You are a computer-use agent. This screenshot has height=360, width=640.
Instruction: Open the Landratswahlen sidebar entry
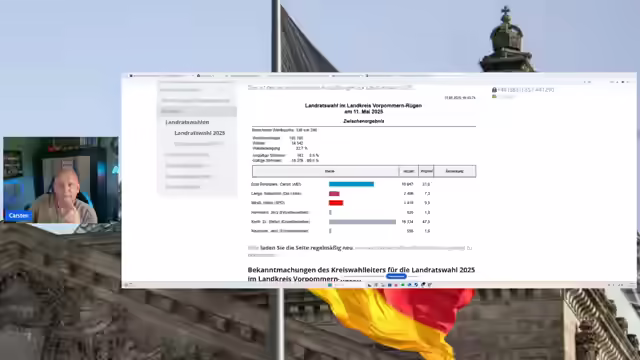point(187,122)
